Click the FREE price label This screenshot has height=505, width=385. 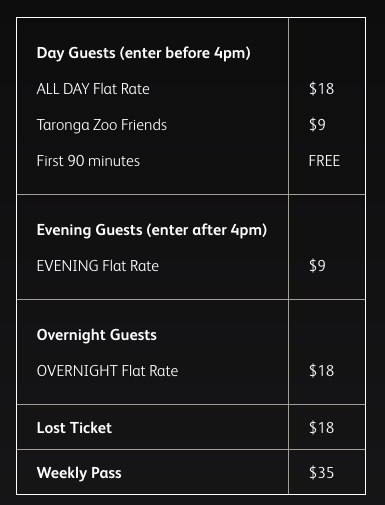pos(324,161)
